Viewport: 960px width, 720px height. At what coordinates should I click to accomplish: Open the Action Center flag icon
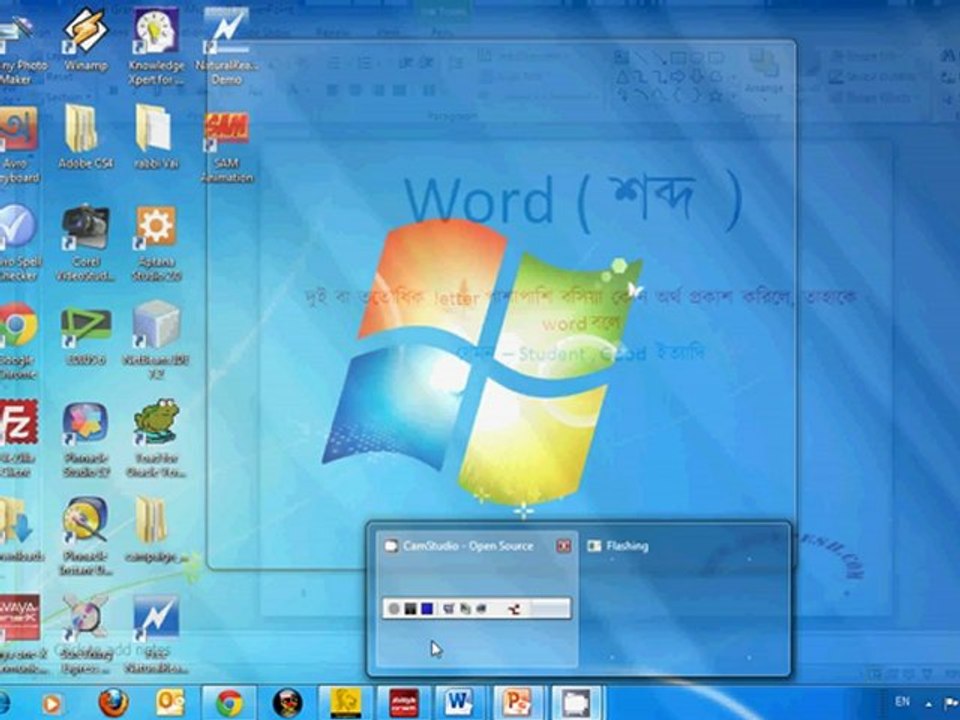point(952,703)
